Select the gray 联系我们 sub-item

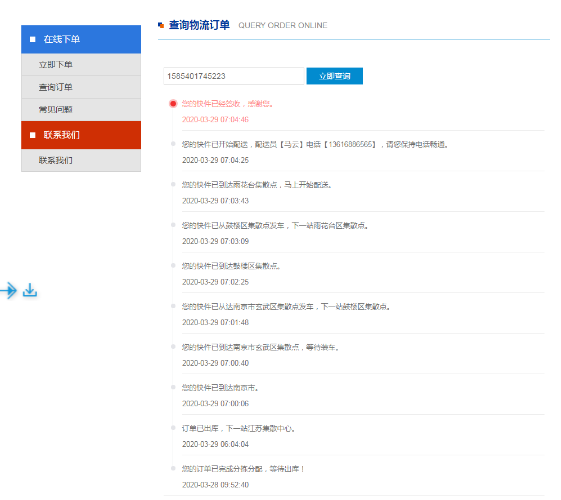click(81, 160)
